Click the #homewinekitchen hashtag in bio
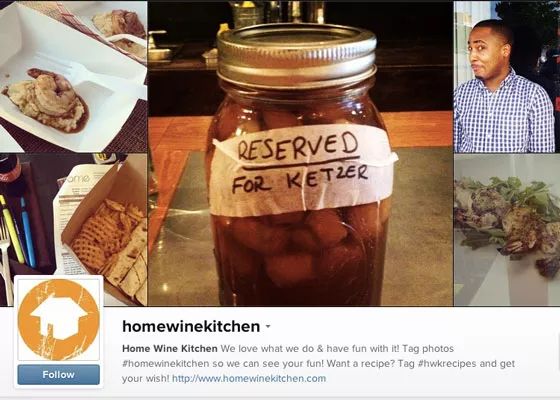Viewport: 560px width, 400px height. point(166,364)
